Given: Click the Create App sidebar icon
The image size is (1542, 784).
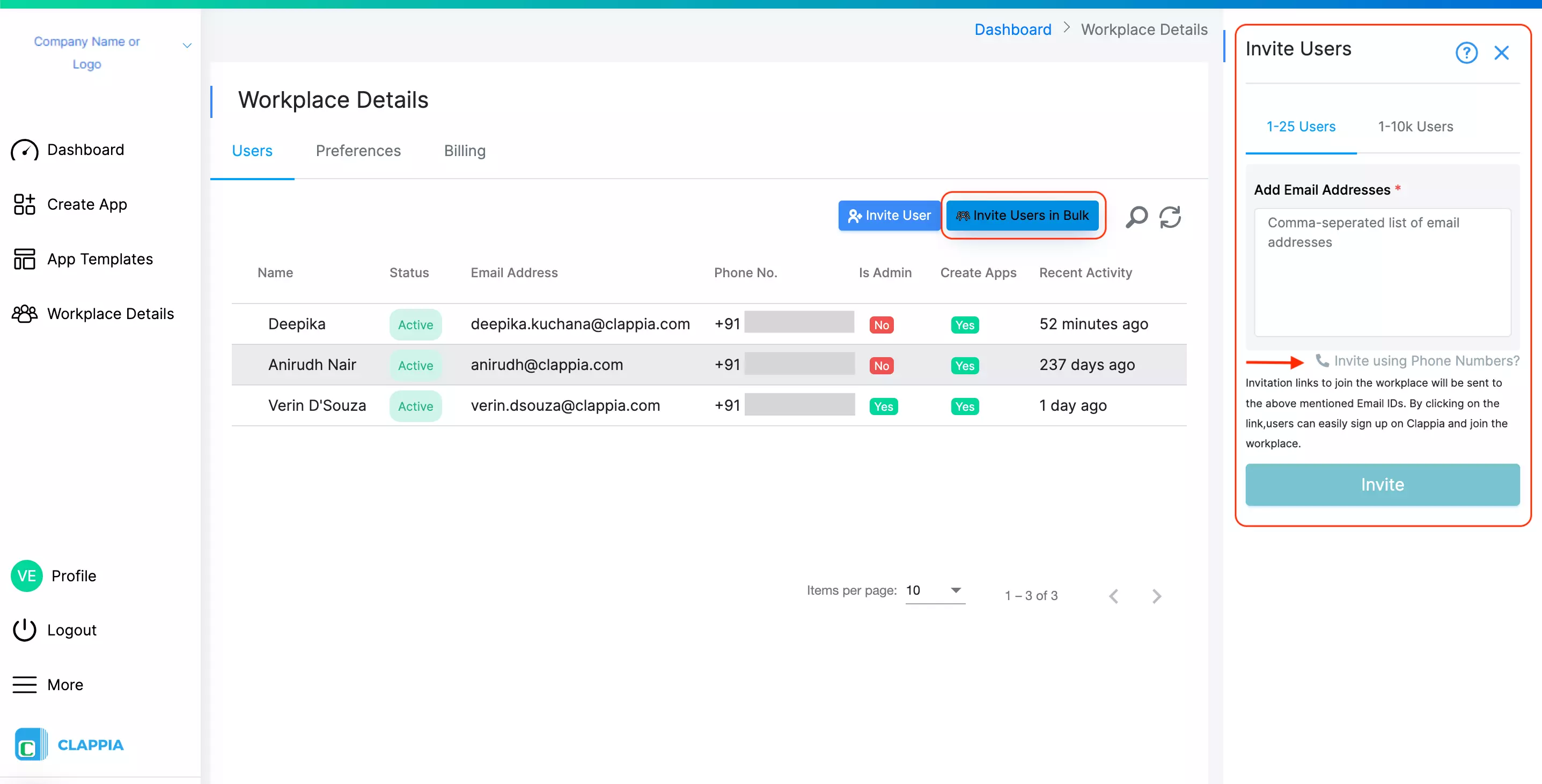Looking at the screenshot, I should click(24, 204).
